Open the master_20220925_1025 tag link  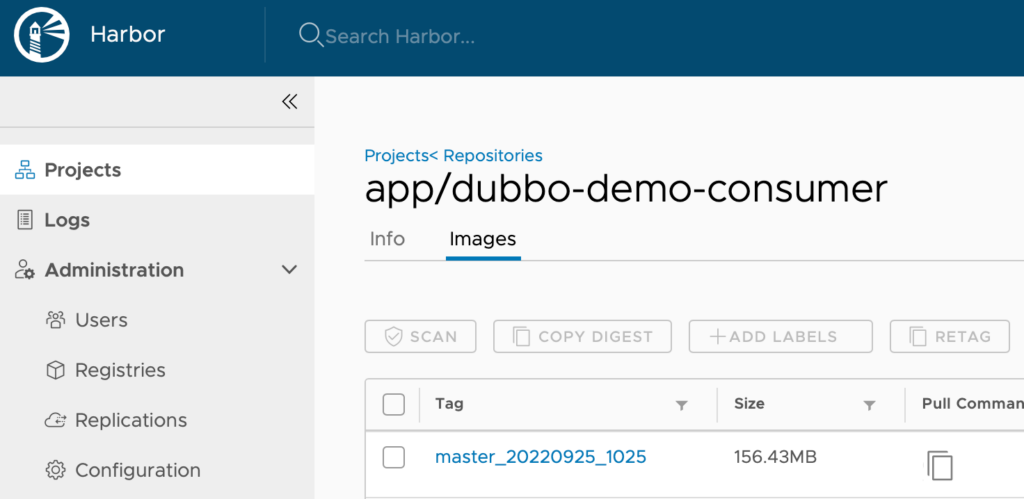(541, 457)
